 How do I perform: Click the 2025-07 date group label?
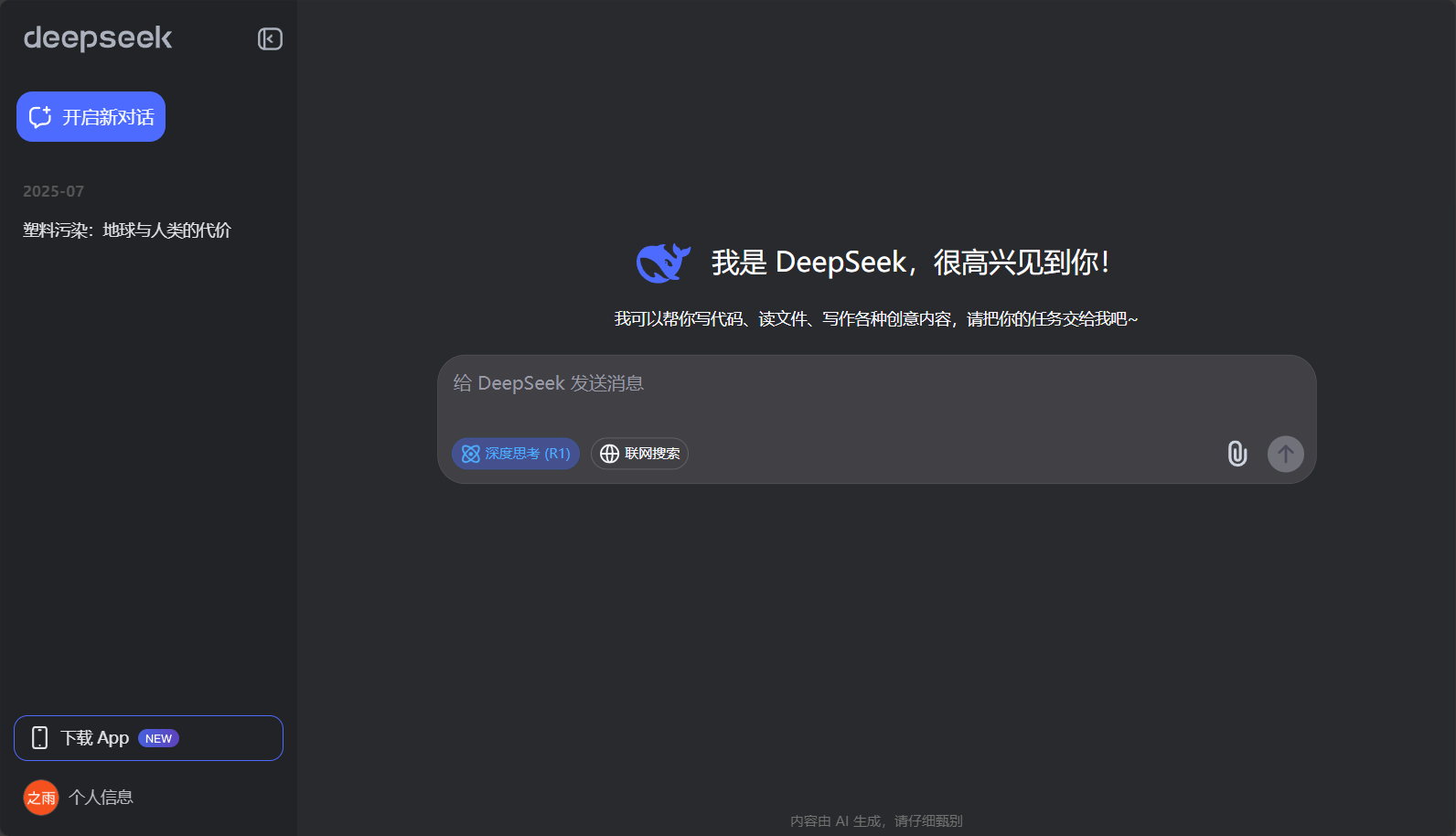coord(53,191)
